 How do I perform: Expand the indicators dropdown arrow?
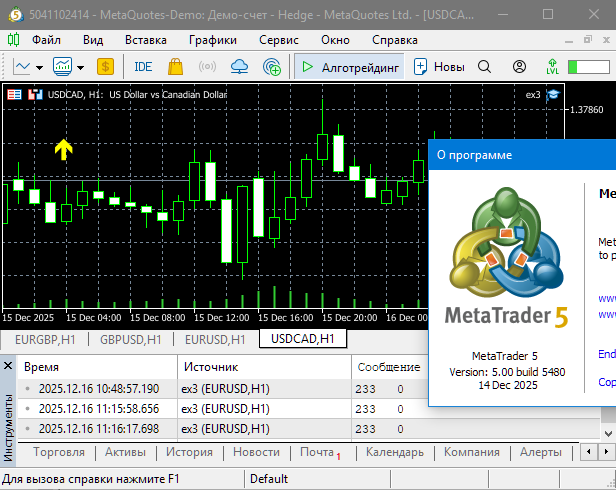[81, 68]
